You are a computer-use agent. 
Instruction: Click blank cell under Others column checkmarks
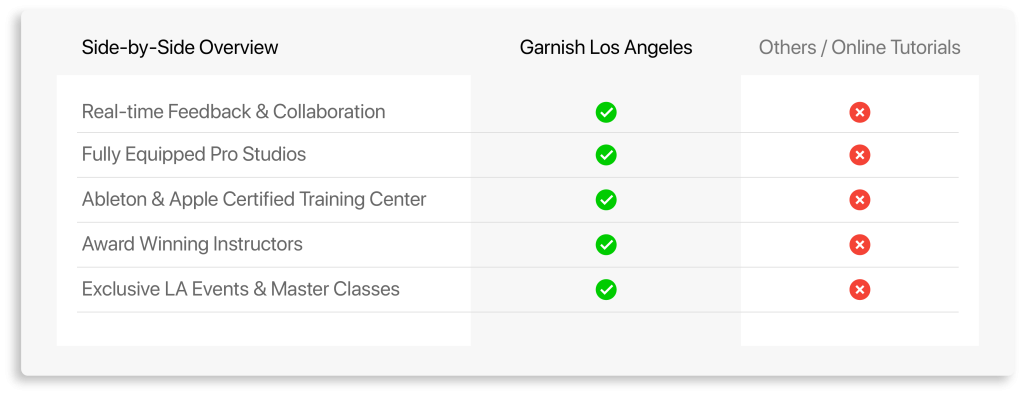[859, 329]
